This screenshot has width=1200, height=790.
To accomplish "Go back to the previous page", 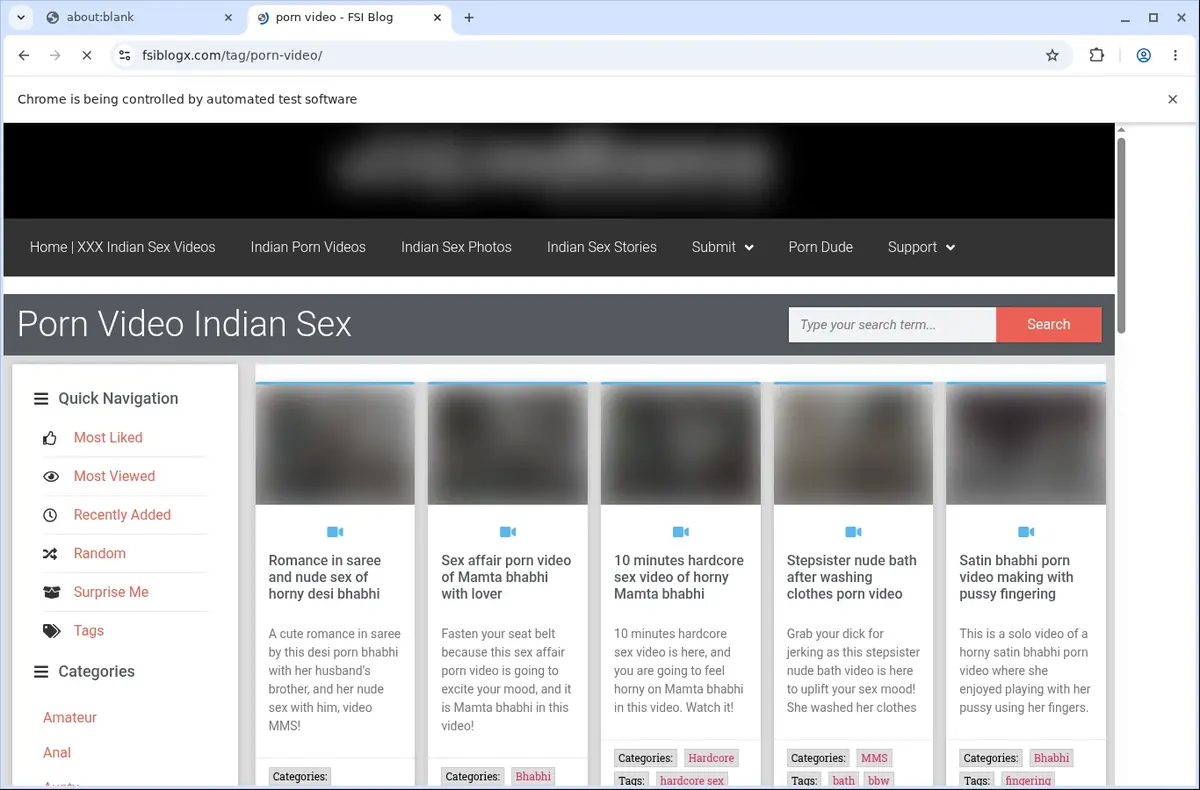I will pos(24,56).
